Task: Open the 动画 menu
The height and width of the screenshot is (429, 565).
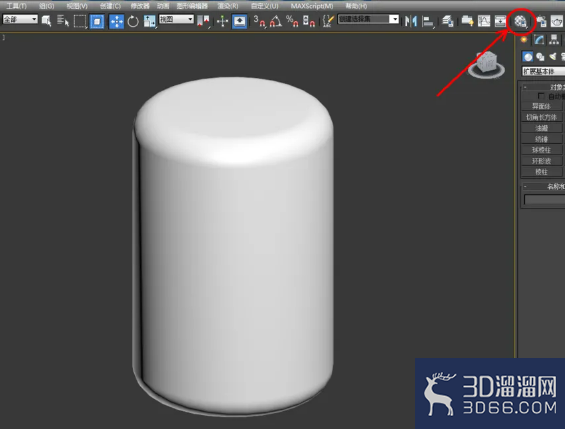Action: (163, 6)
